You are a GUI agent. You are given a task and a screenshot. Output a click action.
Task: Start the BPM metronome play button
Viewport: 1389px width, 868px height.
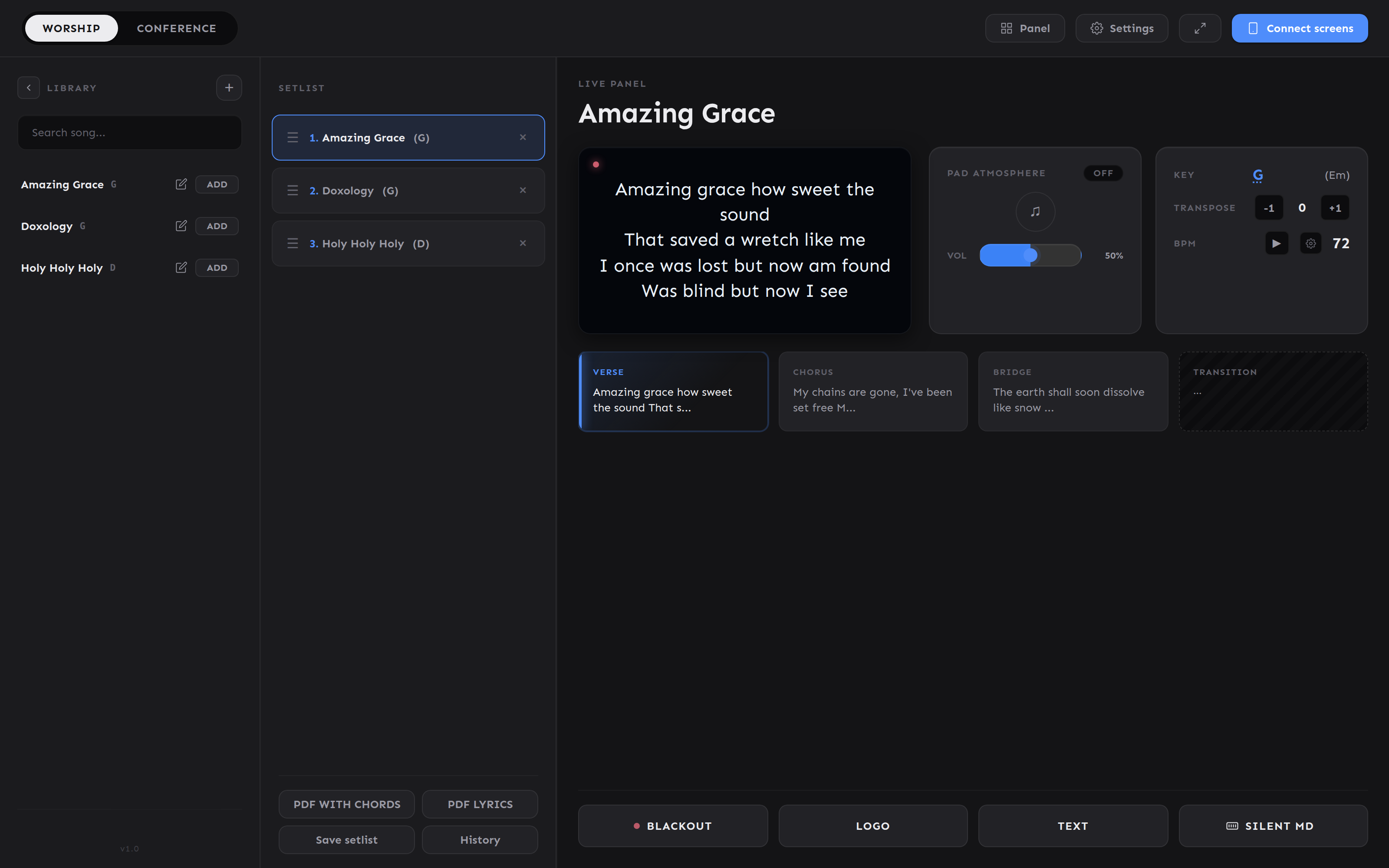(x=1277, y=243)
